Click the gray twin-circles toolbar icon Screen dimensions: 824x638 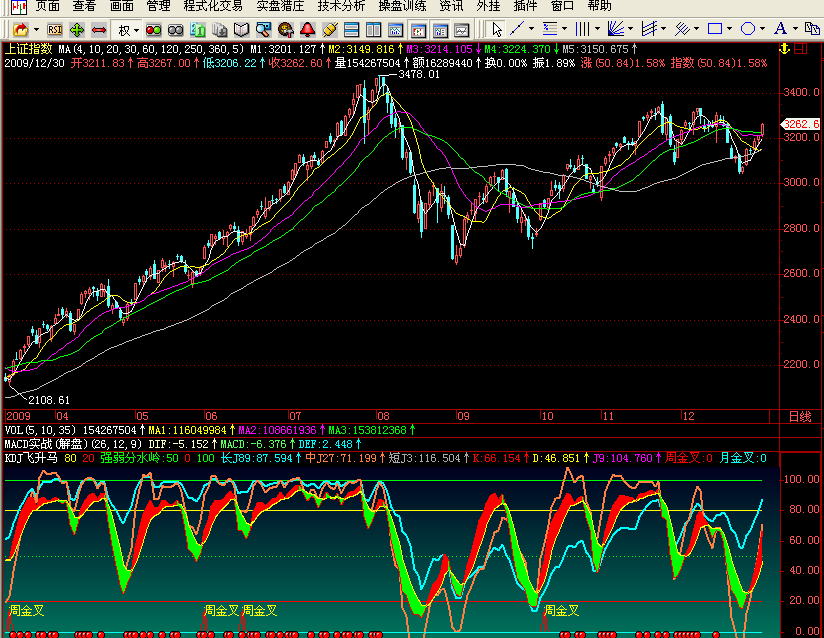(x=176, y=29)
